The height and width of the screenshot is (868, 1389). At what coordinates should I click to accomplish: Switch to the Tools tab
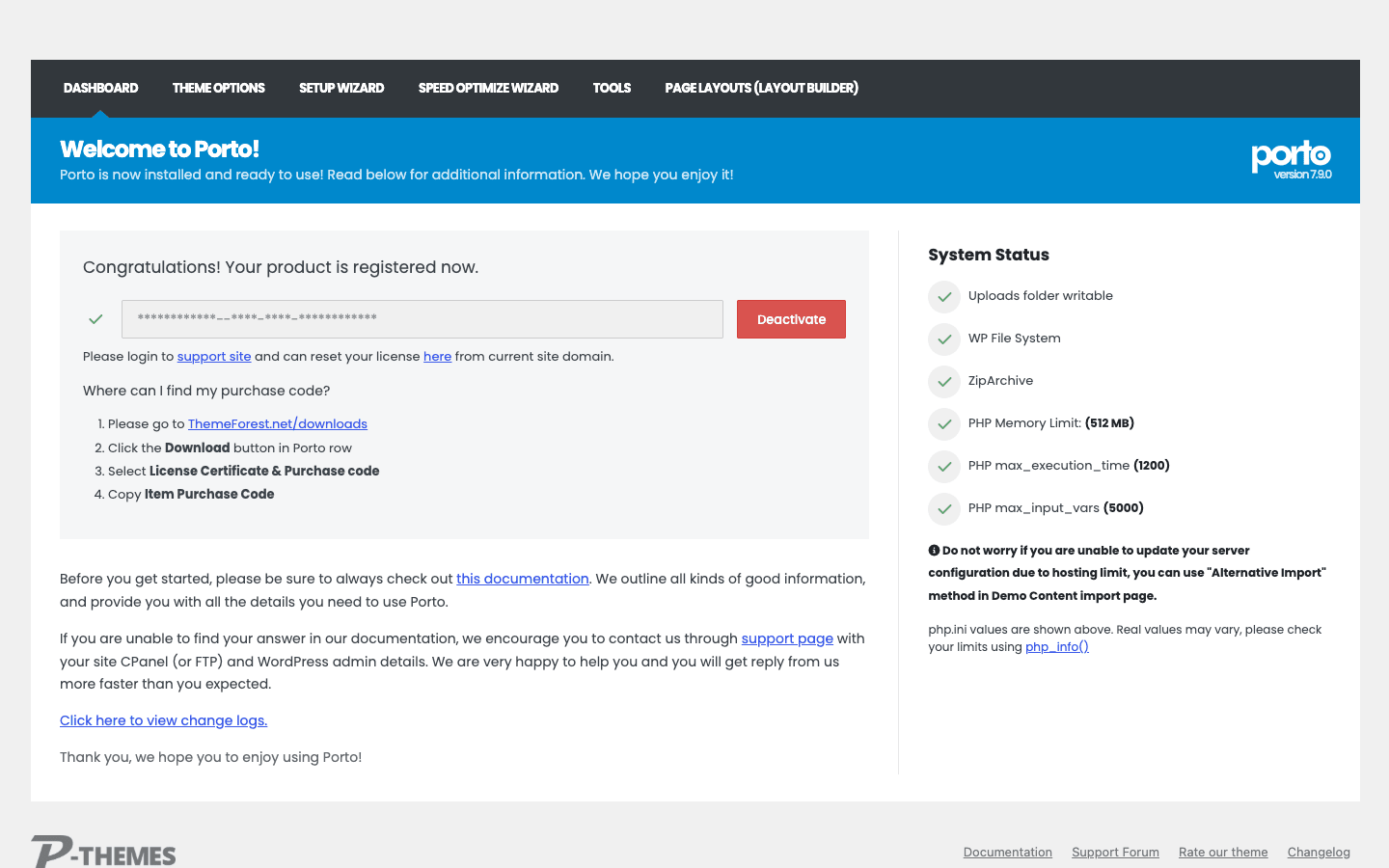tap(612, 88)
